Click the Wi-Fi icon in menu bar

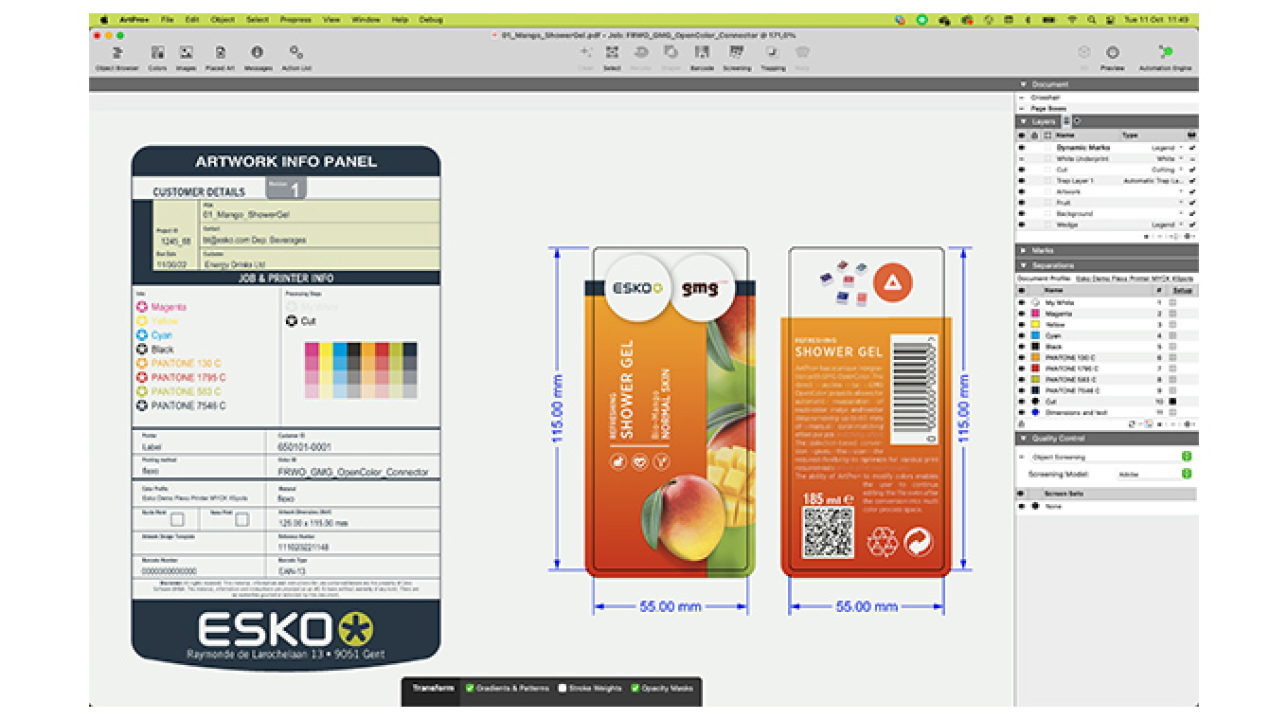pyautogui.click(x=1073, y=19)
